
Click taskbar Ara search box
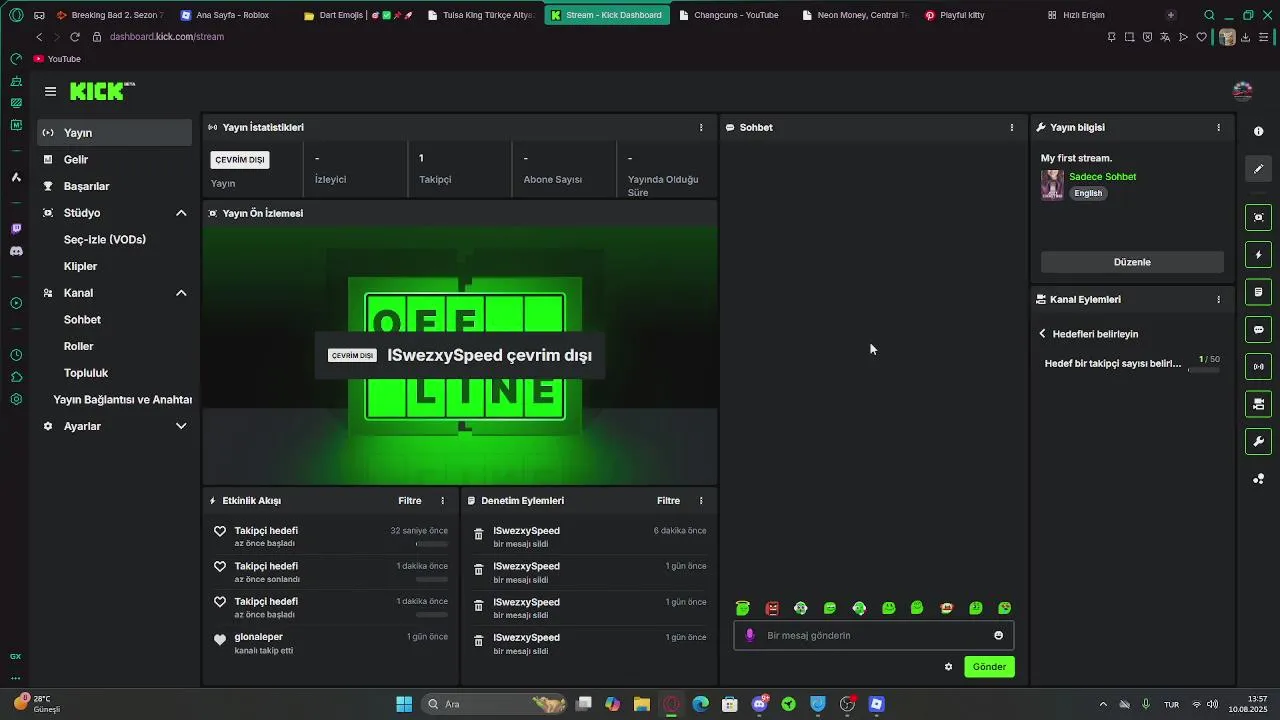pos(495,704)
